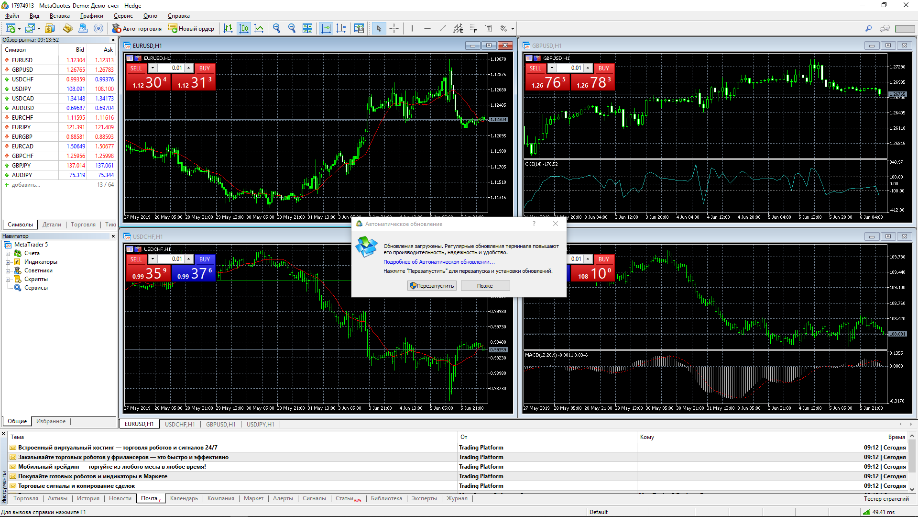
Task: Expand the Индикаторы tree node in Navigator
Action: point(8,262)
